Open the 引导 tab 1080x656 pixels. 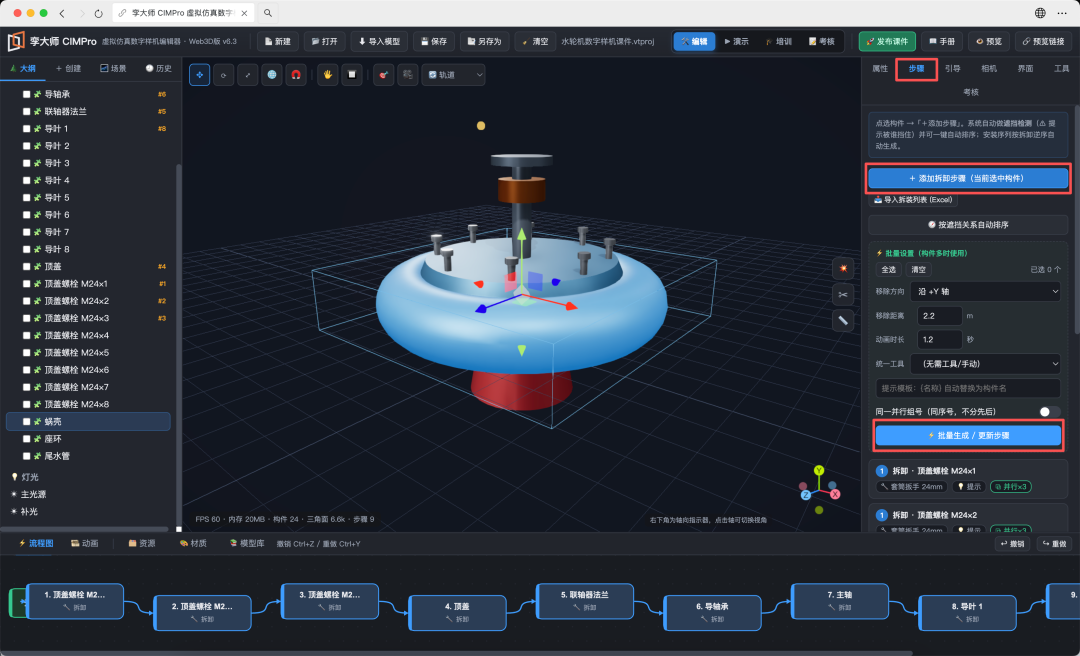point(953,68)
